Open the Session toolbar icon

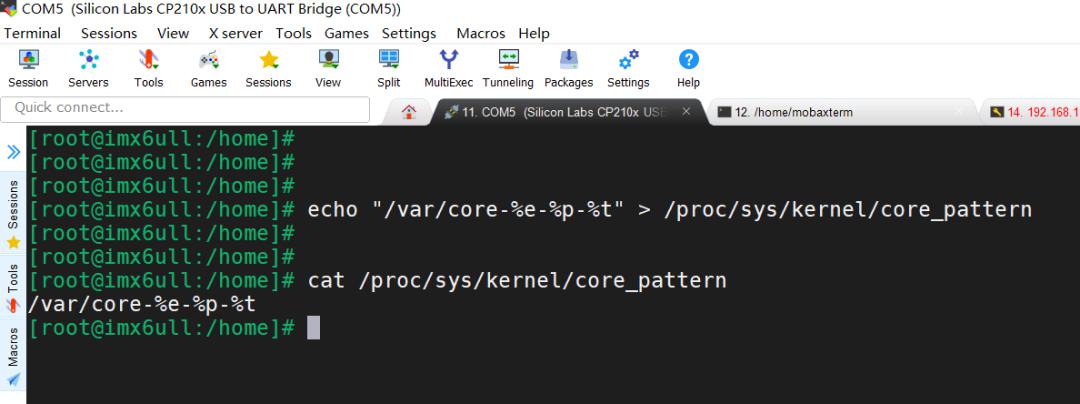pyautogui.click(x=28, y=68)
